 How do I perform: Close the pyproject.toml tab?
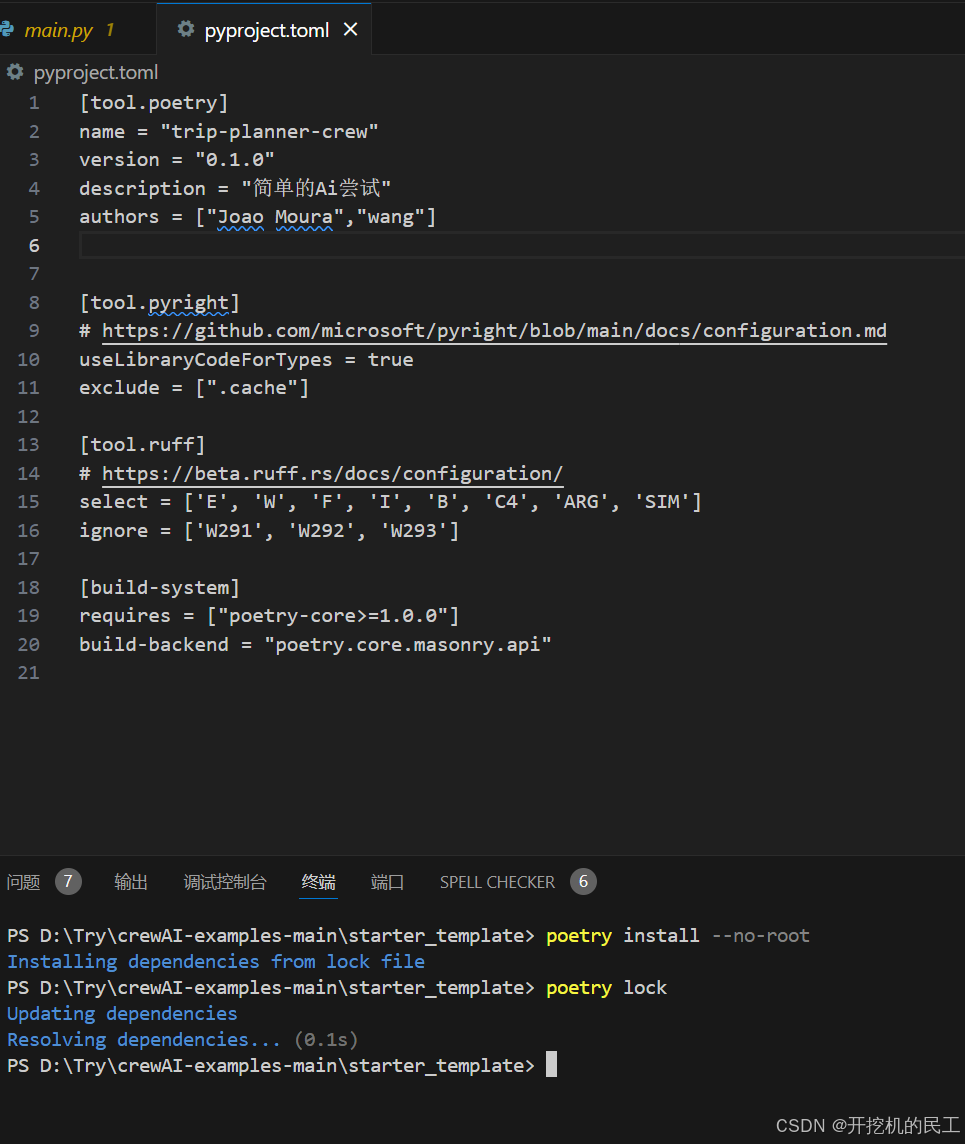[x=351, y=29]
